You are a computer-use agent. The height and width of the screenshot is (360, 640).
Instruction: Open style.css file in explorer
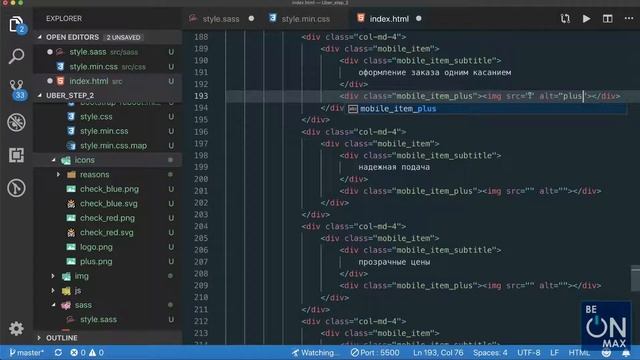point(96,117)
